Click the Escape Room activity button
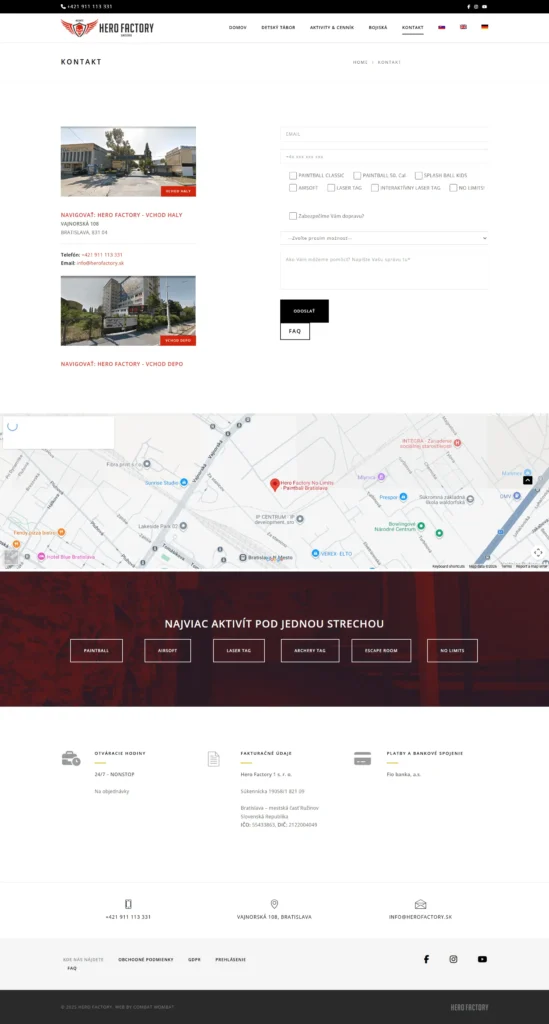 [381, 650]
